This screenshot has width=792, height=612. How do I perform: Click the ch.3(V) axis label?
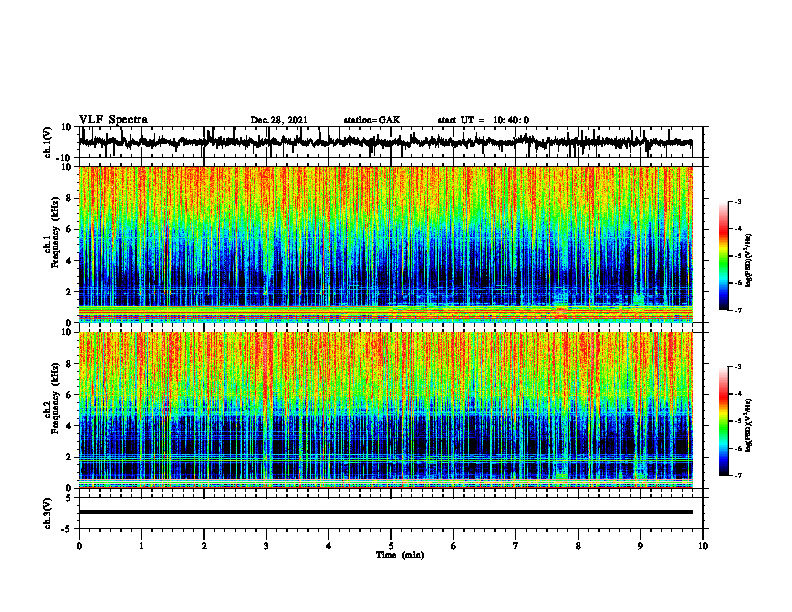click(48, 513)
